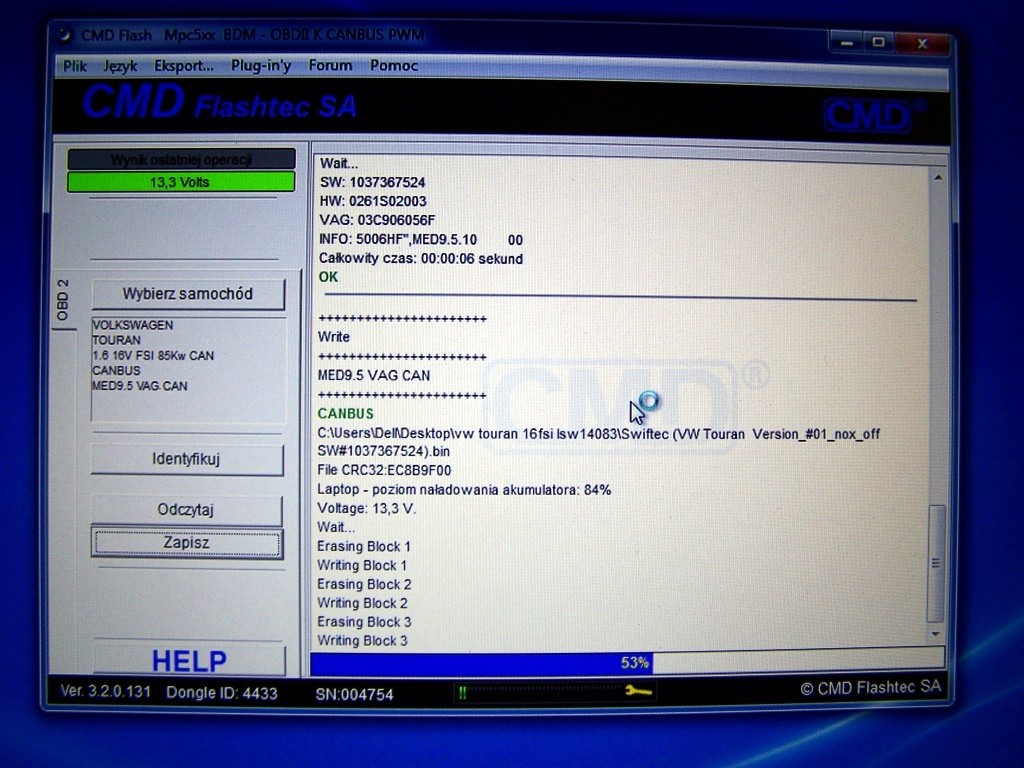
Task: Click the write progress bar showing 53%
Action: 627,662
